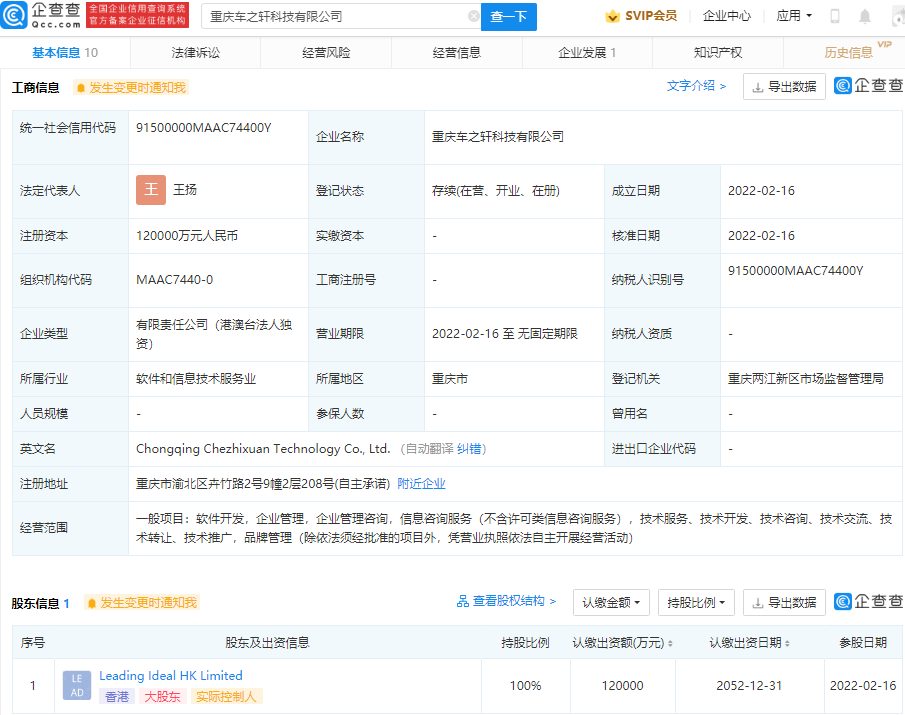Open the 文字介绍 link
Screen dimensions: 905x715
[696, 86]
